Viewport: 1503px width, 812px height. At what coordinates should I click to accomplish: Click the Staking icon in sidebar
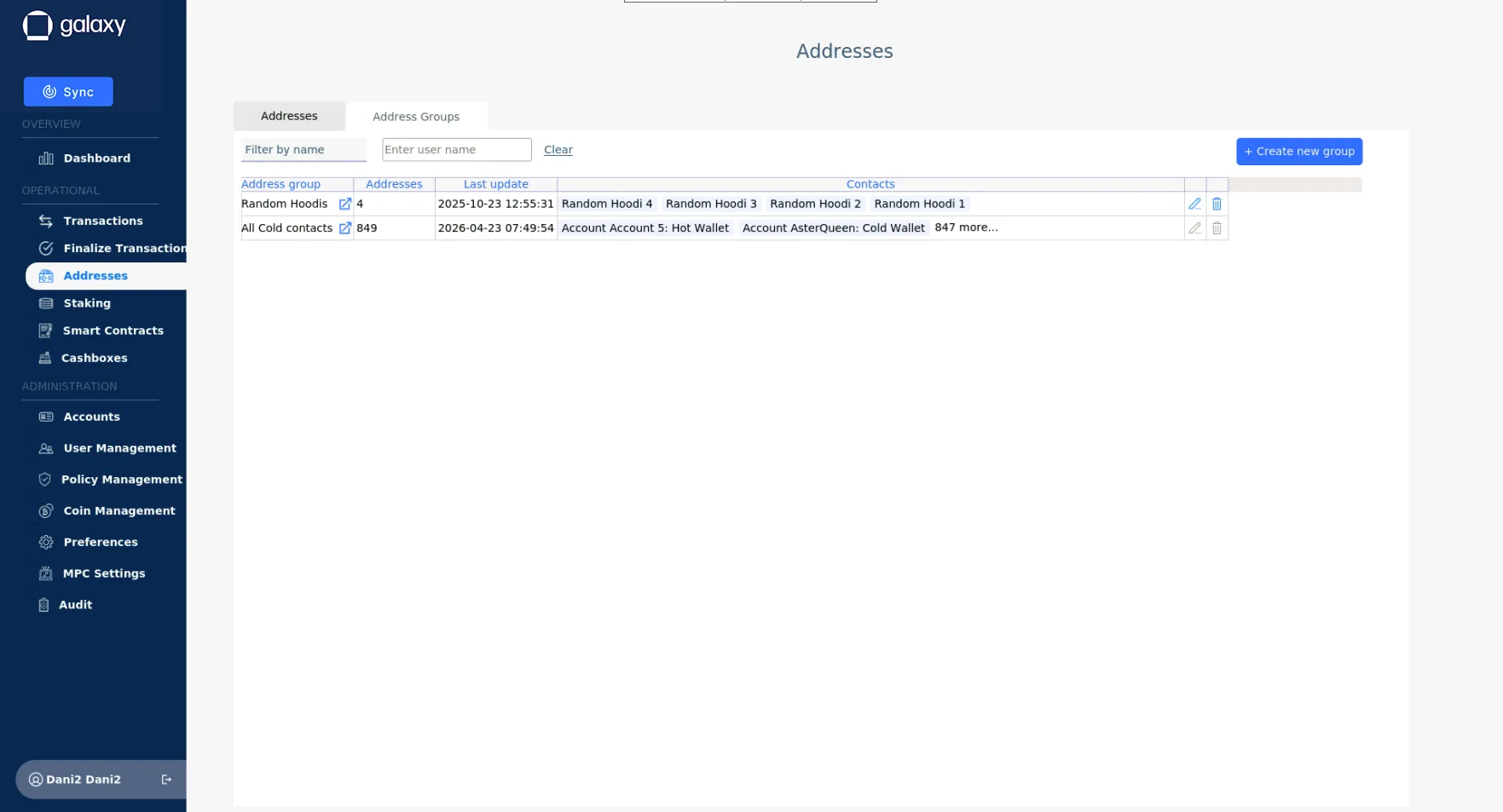[46, 303]
